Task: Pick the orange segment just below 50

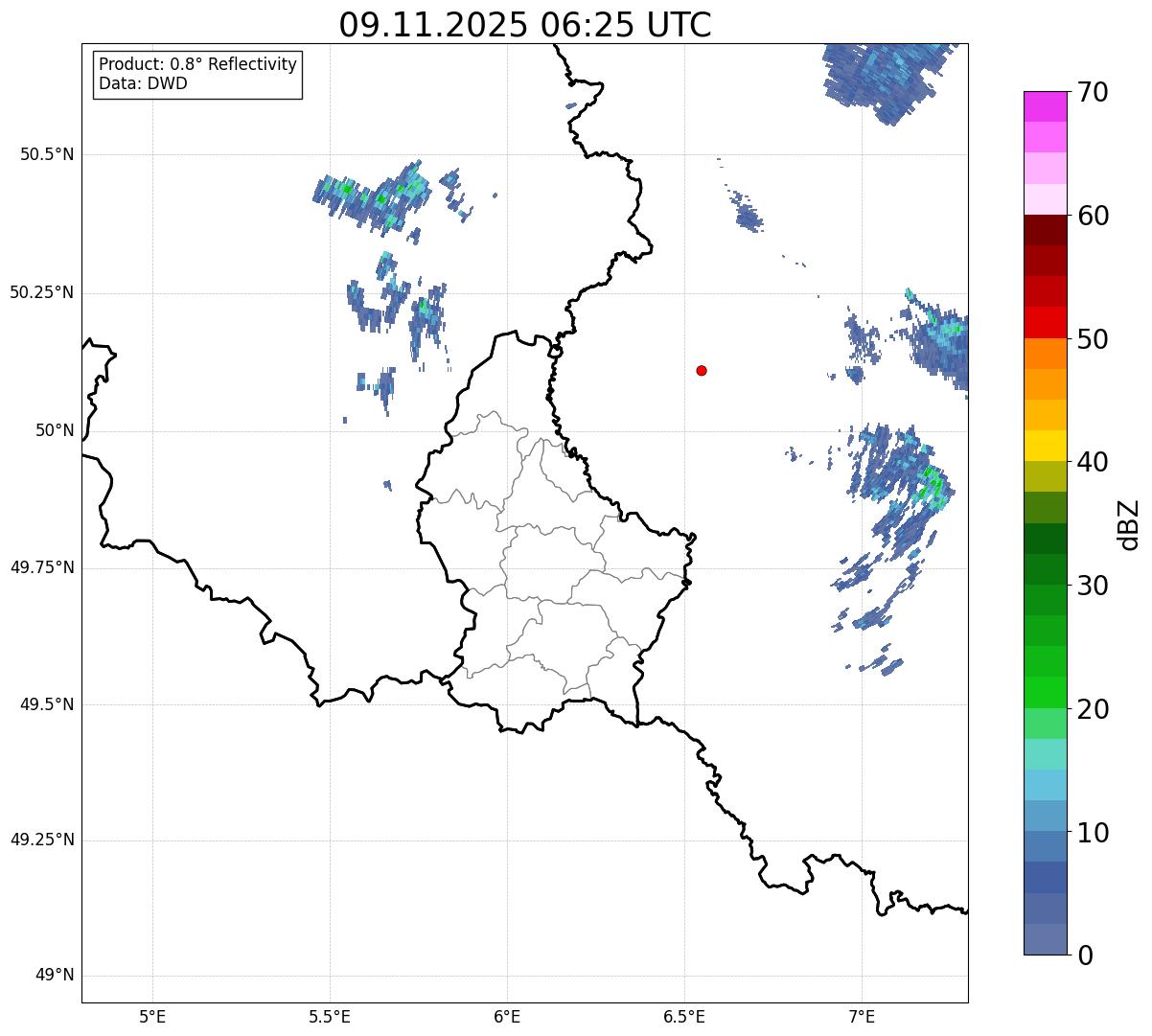Action: click(x=1045, y=354)
